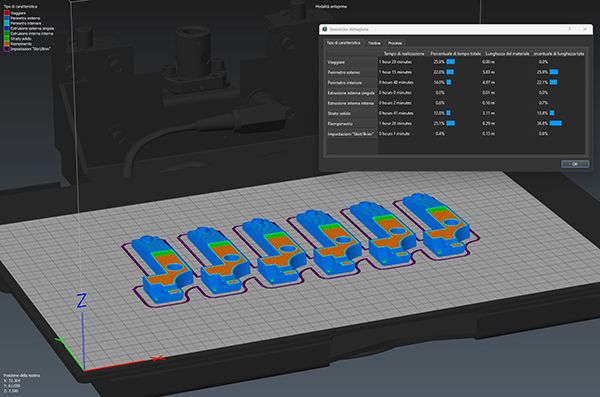Click the orange Riempimento legend swatch
The image size is (600, 397).
click(7, 44)
